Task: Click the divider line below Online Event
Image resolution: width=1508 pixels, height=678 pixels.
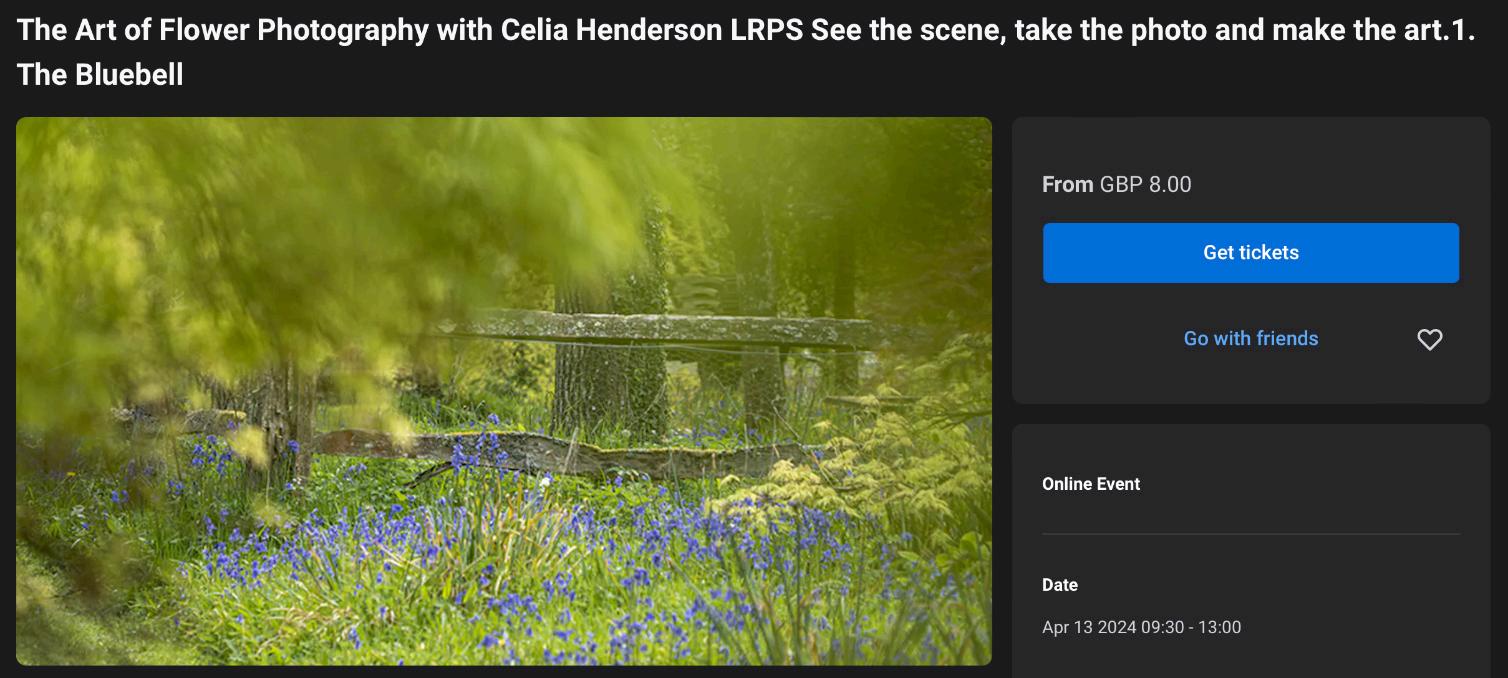Action: click(x=1250, y=534)
